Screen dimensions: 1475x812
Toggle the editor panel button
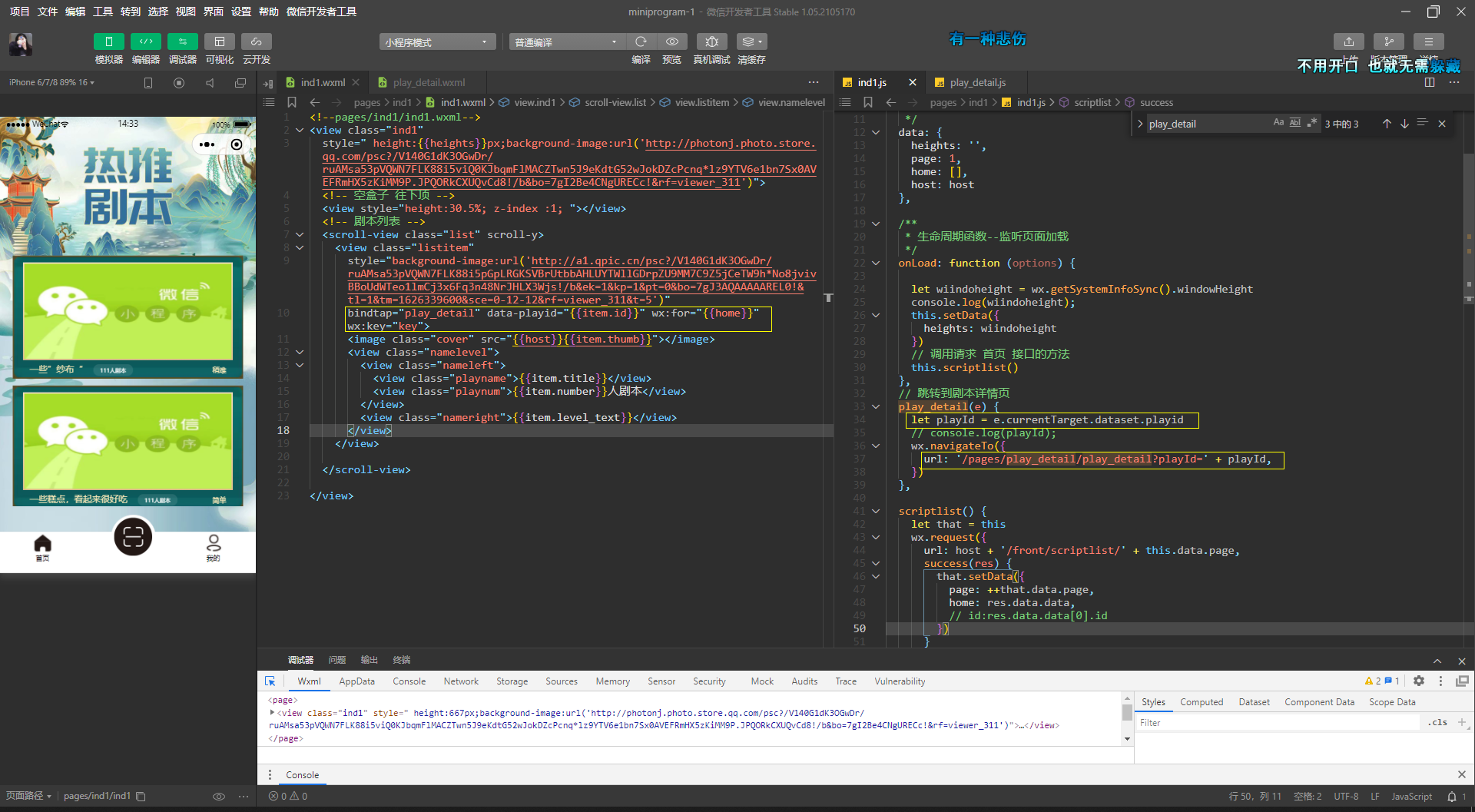(146, 41)
